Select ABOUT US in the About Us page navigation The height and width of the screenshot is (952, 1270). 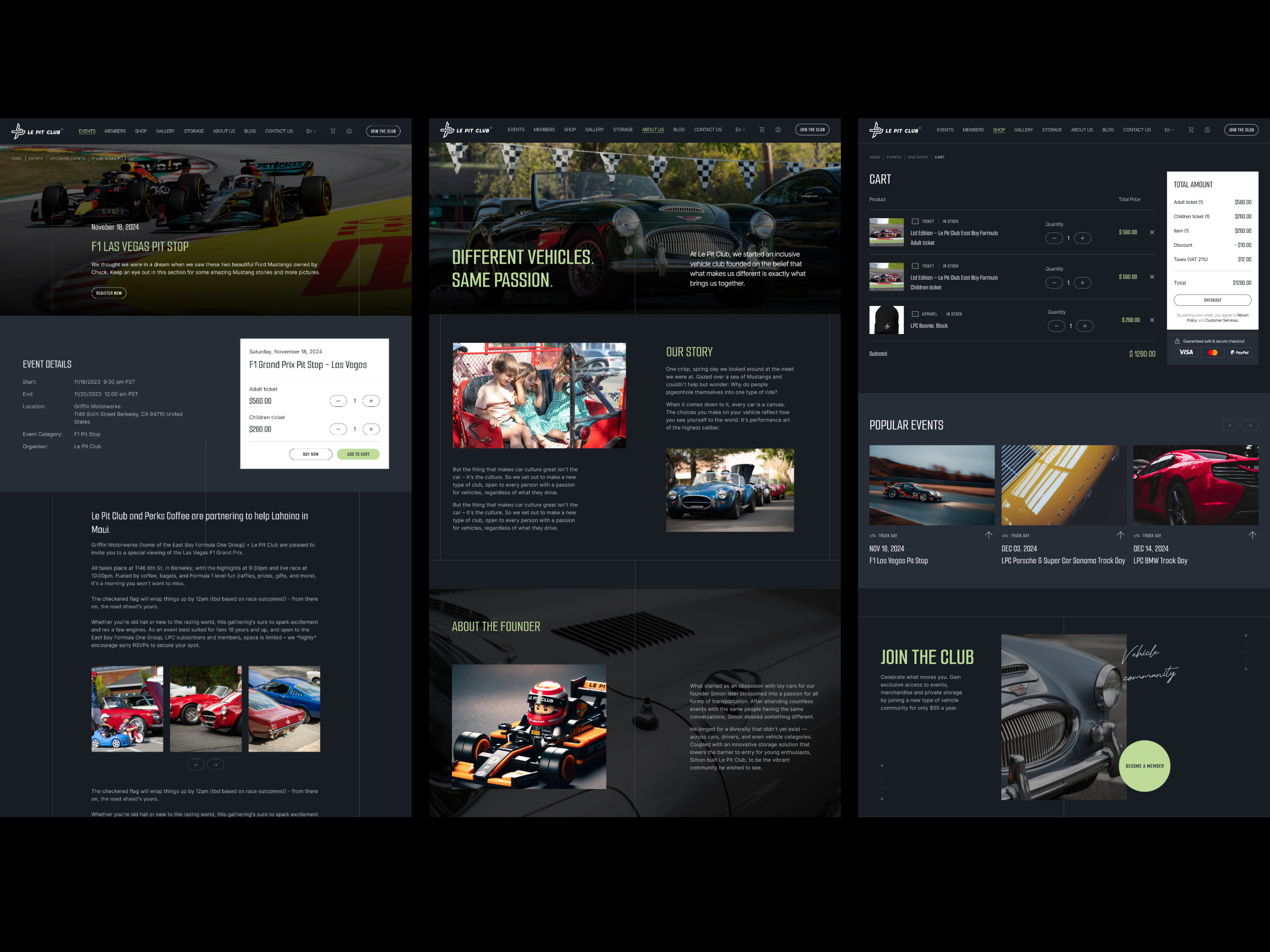[x=653, y=130]
